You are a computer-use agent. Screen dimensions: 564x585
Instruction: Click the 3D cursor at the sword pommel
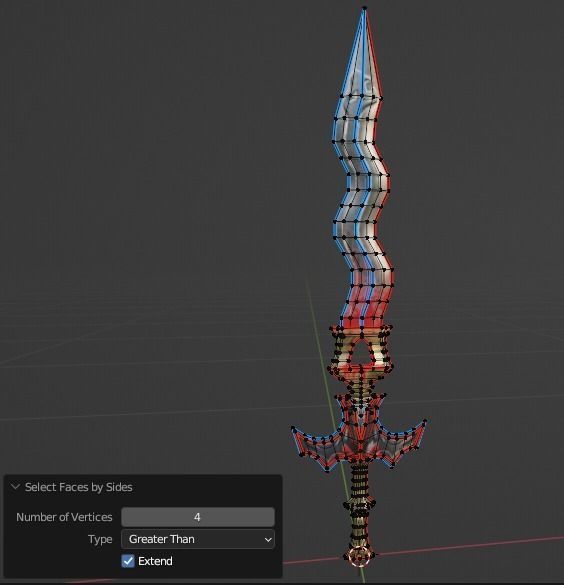360,556
